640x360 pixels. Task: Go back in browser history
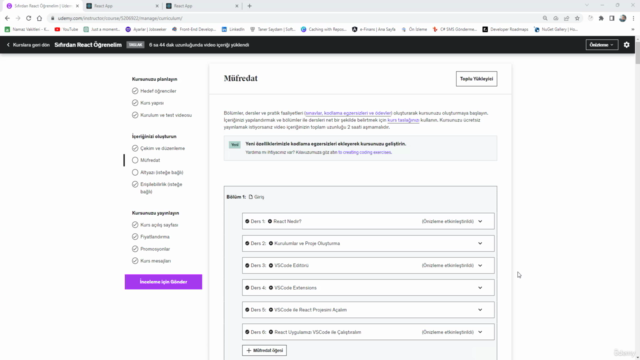pyautogui.click(x=7, y=18)
